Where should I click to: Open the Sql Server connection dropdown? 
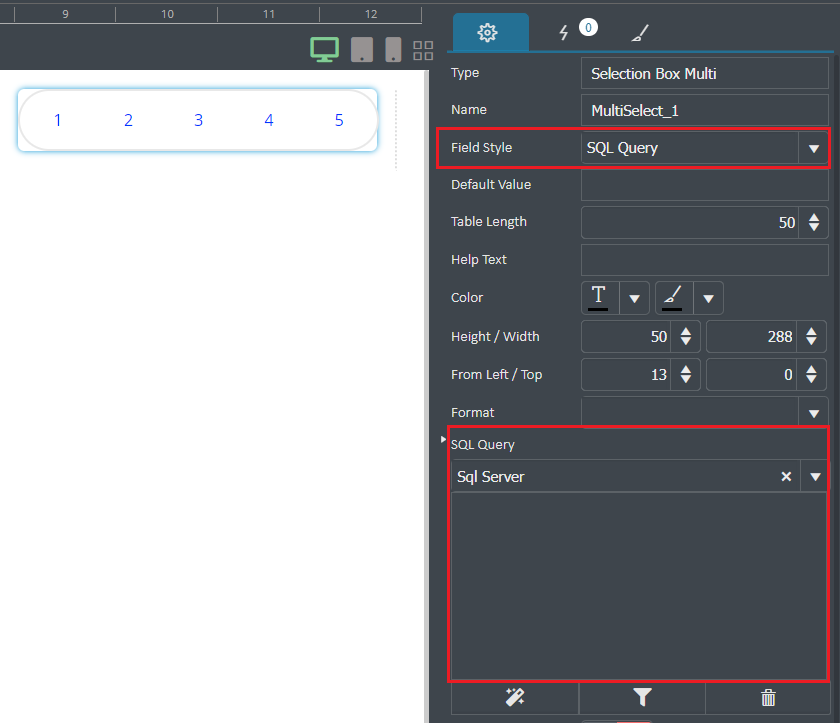tap(815, 477)
